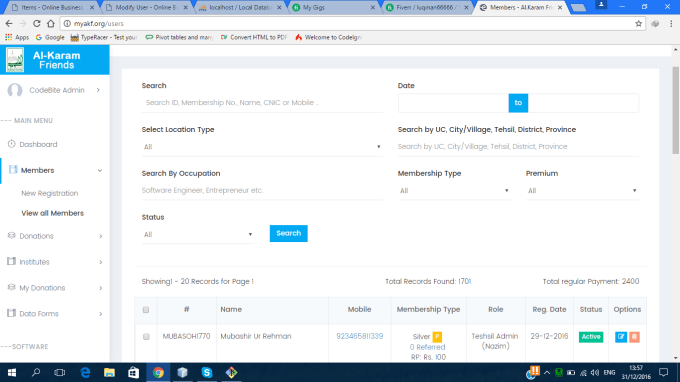Switch to Modify User browser tab
The width and height of the screenshot is (680, 382).
click(x=147, y=7)
